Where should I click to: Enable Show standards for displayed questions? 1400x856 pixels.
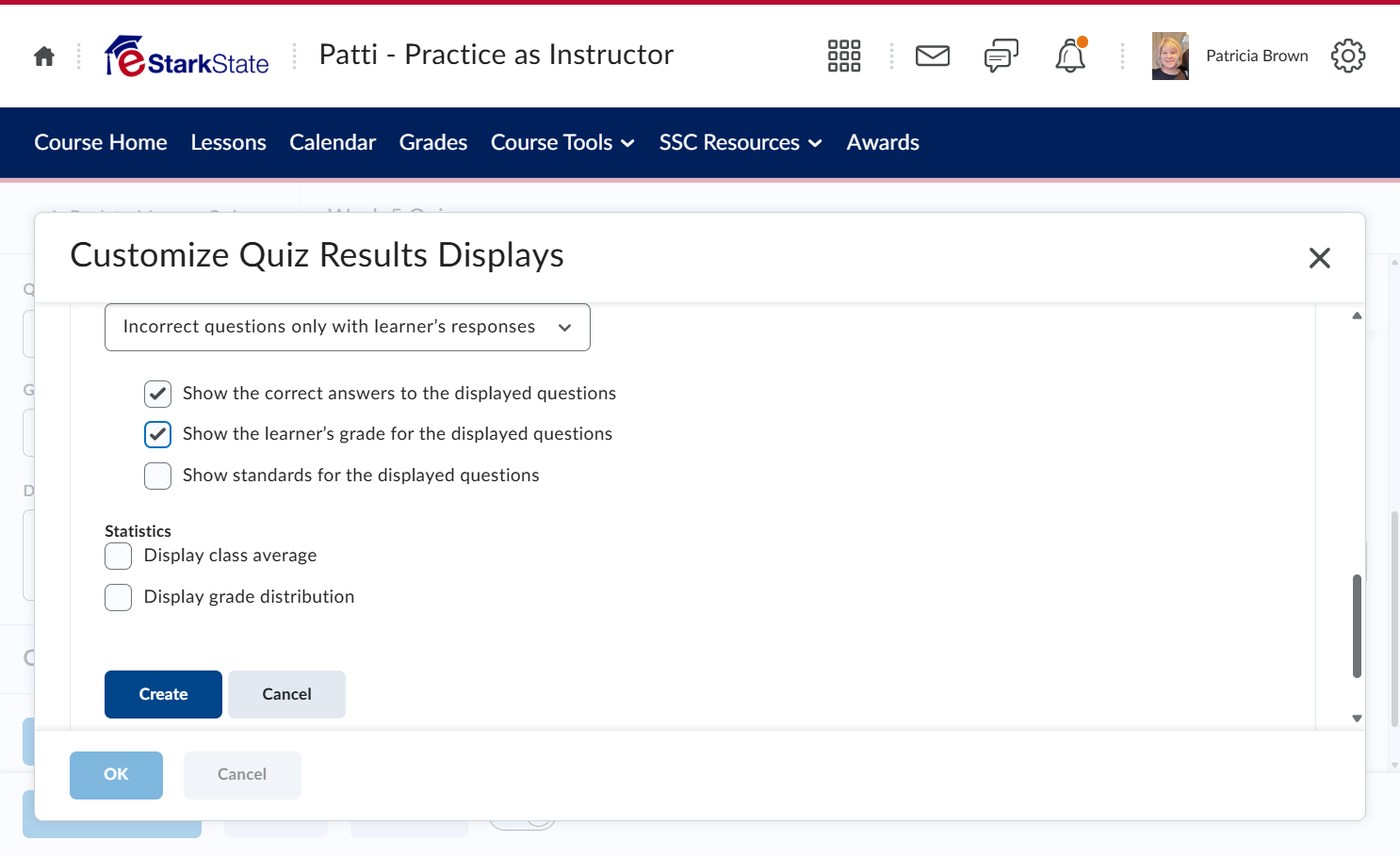click(x=157, y=476)
